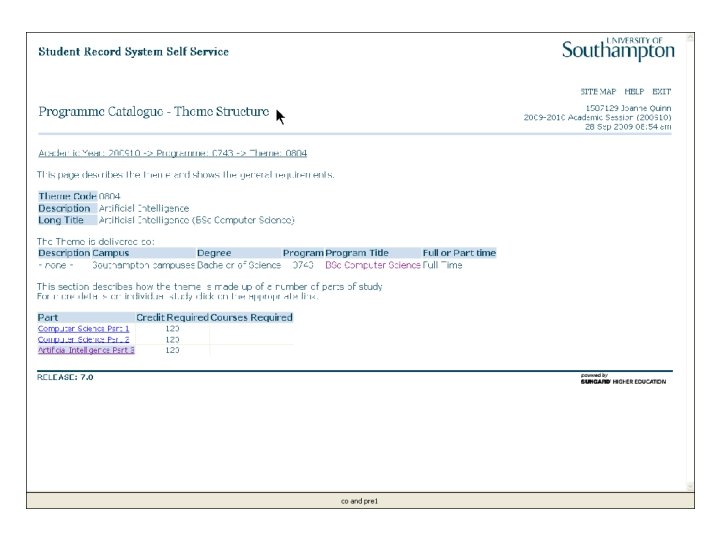The image size is (720, 540).
Task: Click the Programme Catalogue - Theme Structure title
Action: click(x=153, y=112)
